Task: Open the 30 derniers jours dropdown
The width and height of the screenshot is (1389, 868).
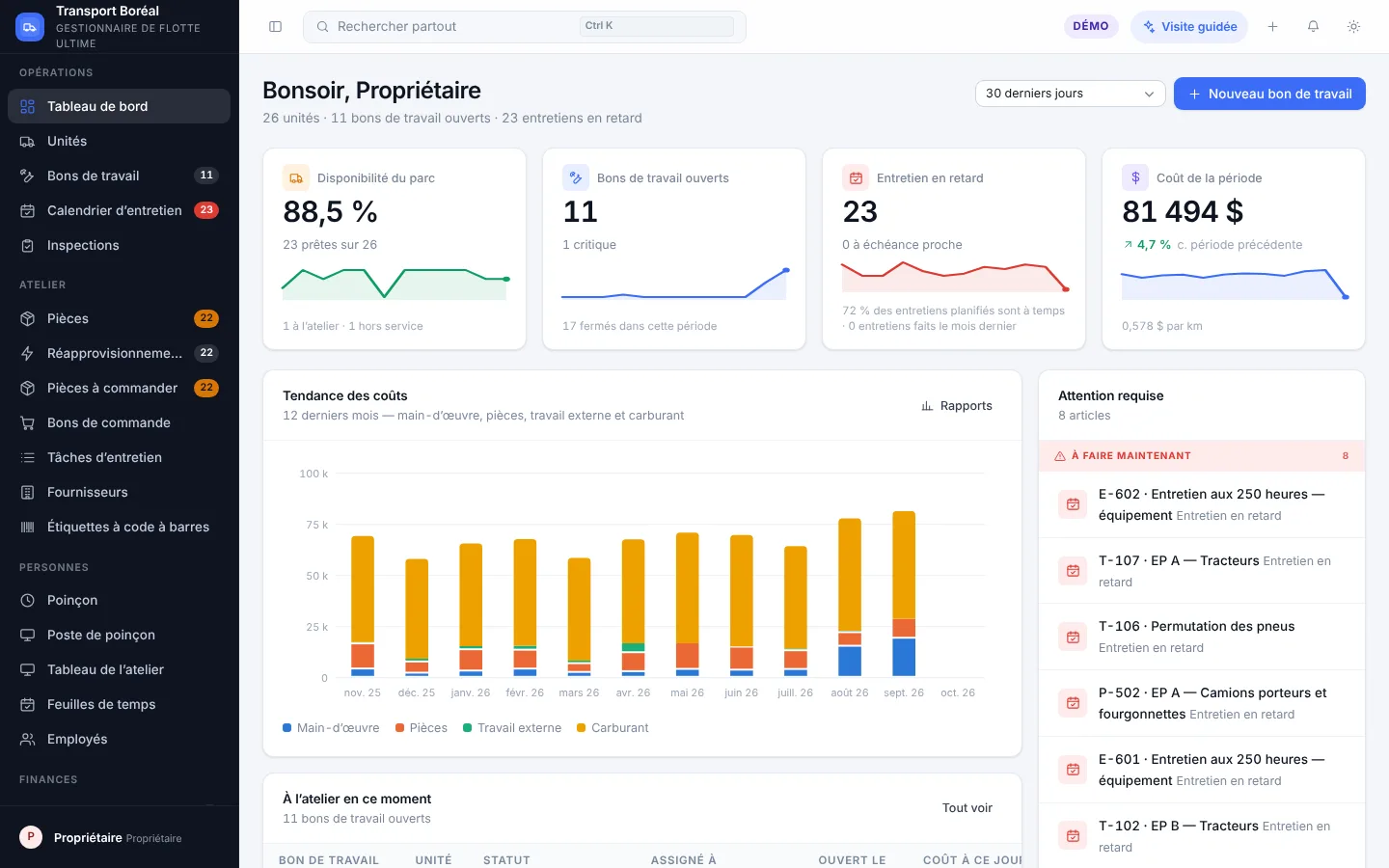Action: (x=1071, y=94)
